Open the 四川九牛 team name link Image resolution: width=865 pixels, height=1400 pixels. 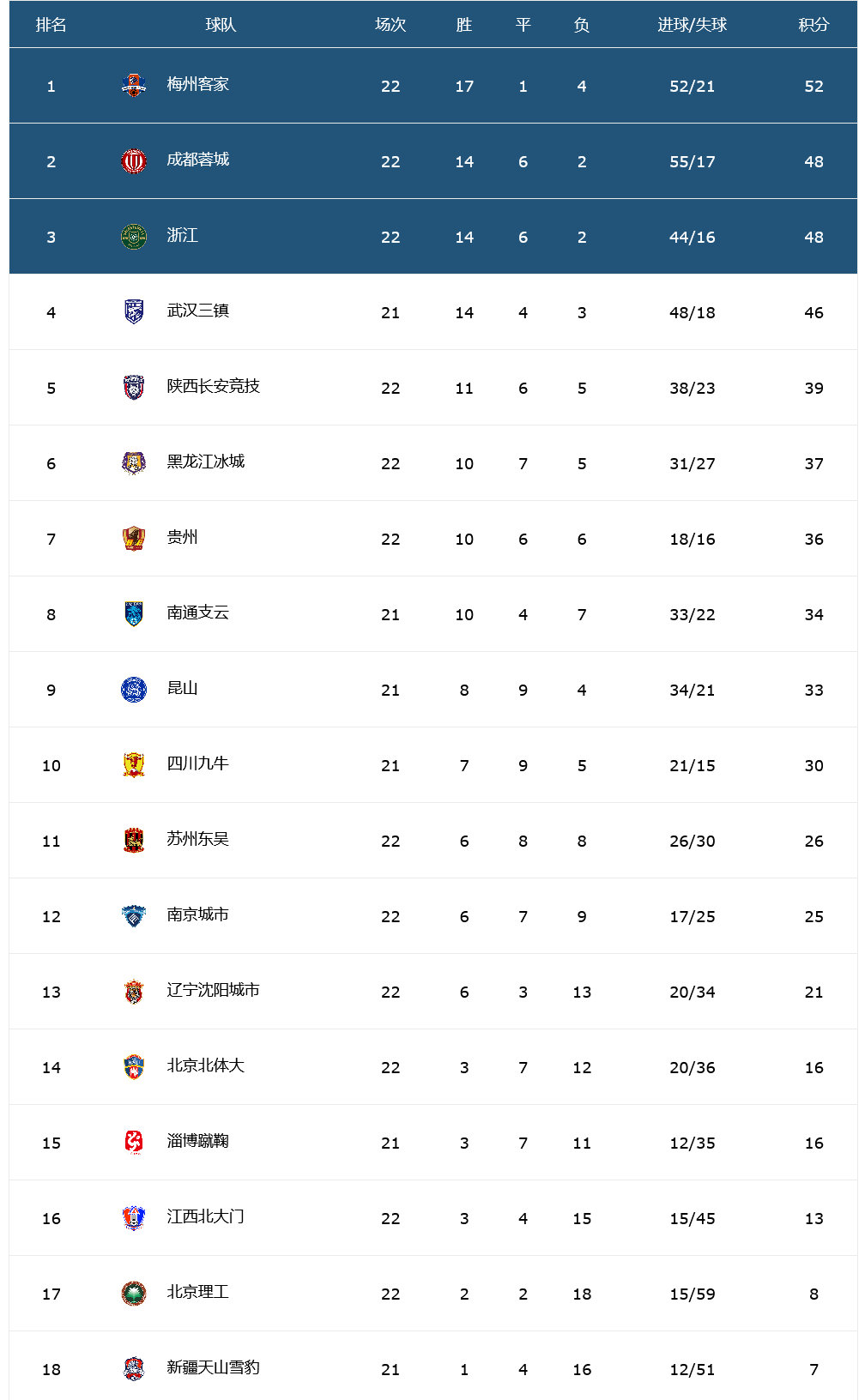[198, 763]
